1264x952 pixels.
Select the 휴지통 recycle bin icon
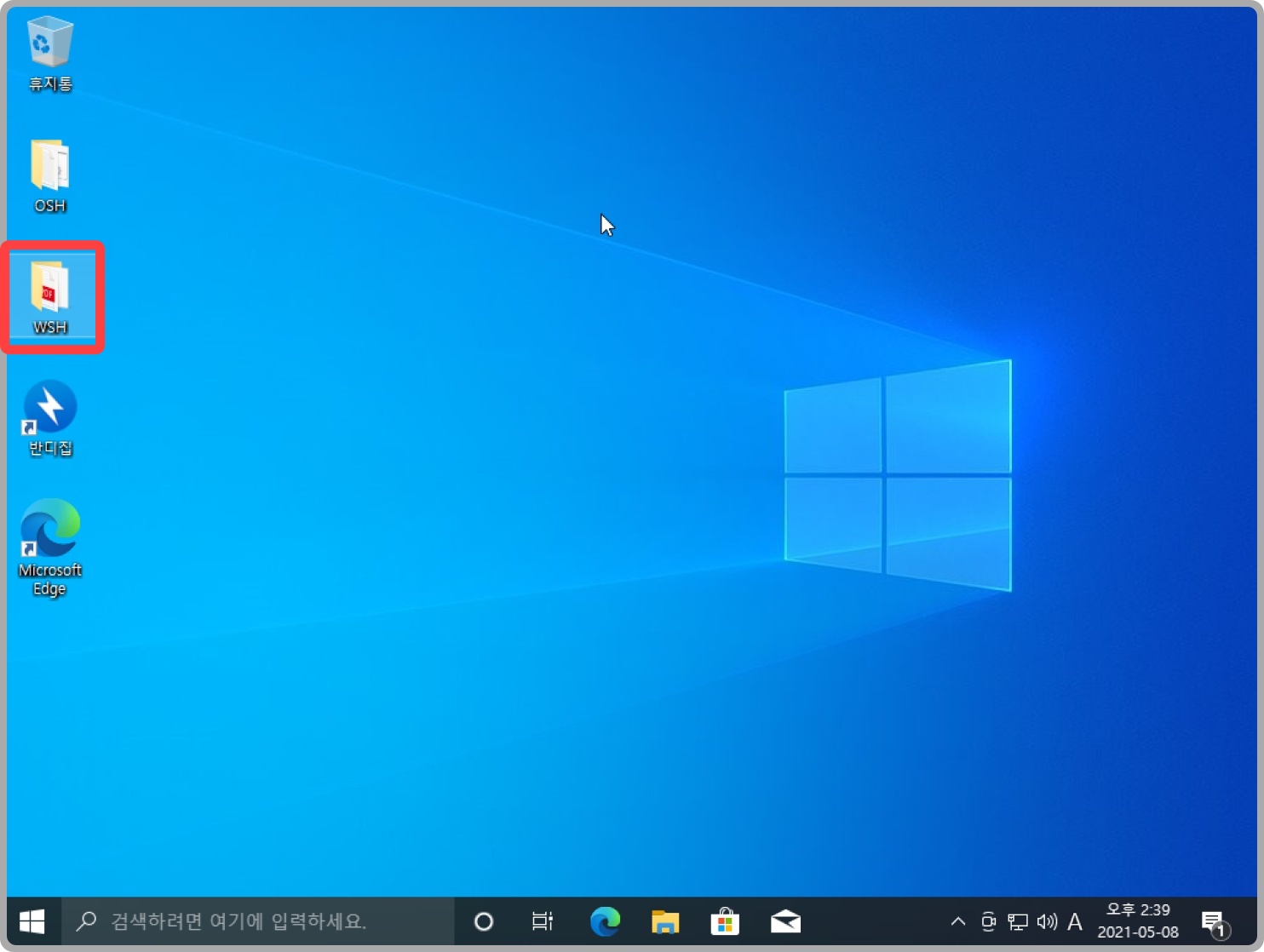50,54
